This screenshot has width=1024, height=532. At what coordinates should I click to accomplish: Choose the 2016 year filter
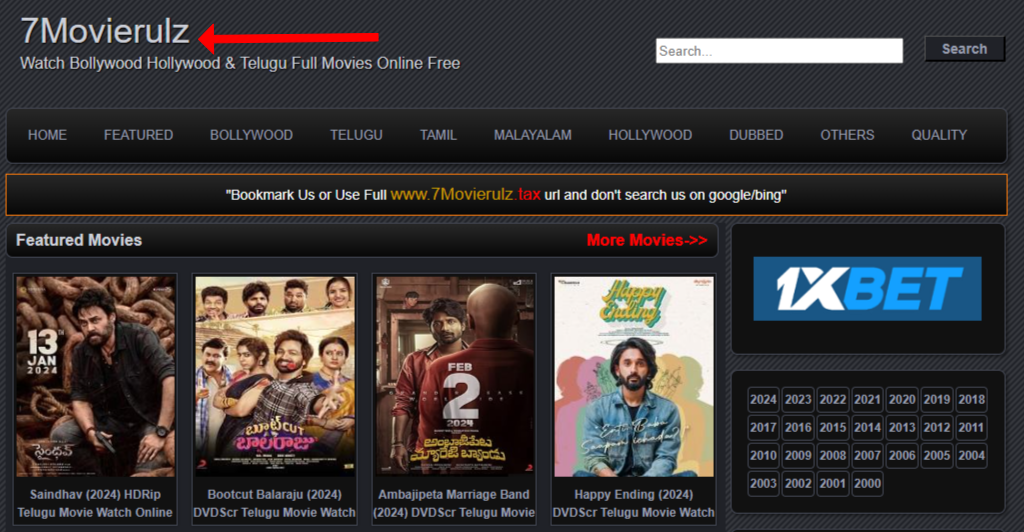797,428
